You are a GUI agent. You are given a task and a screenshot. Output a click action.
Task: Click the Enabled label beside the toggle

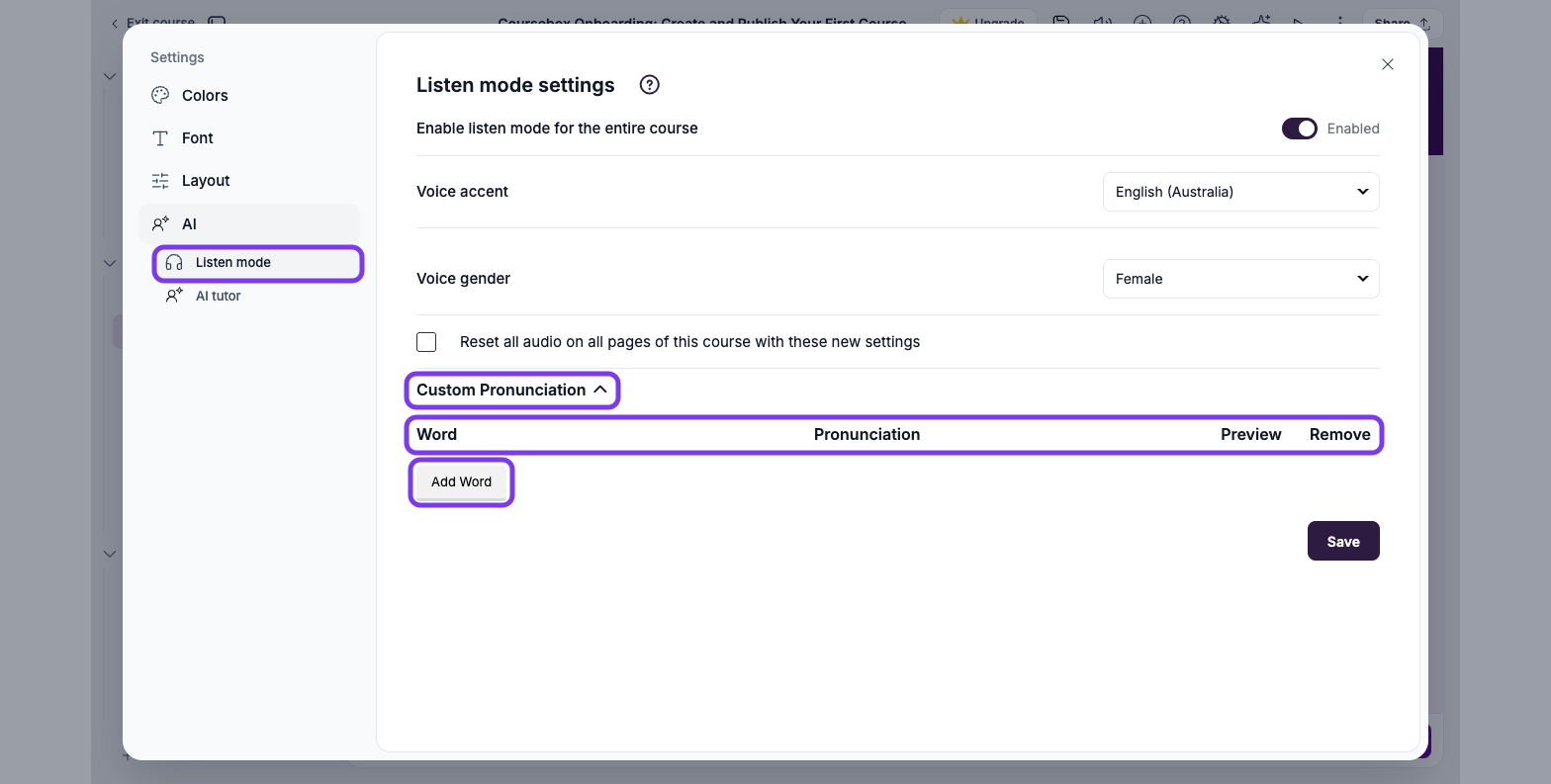[x=1353, y=129]
